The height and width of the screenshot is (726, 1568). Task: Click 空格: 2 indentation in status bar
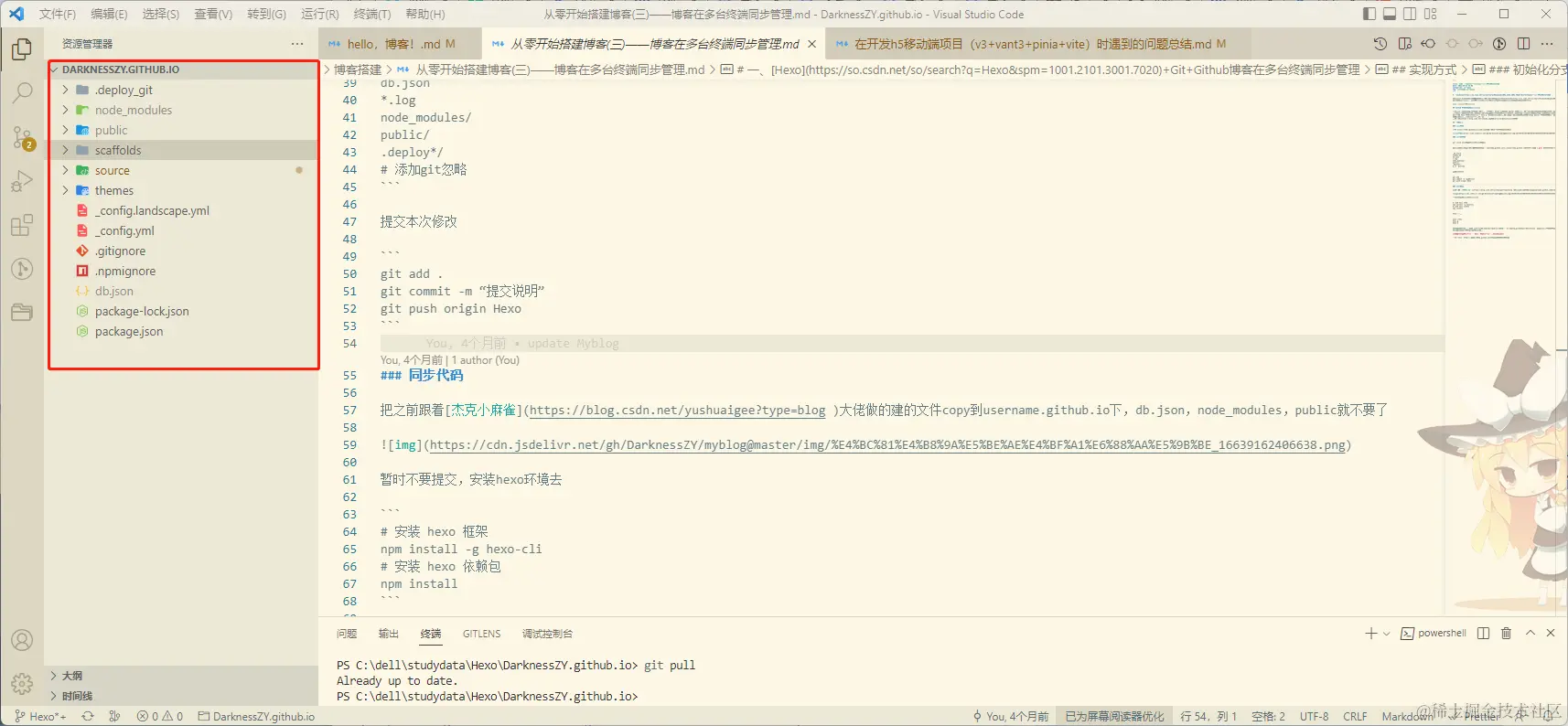(1268, 717)
